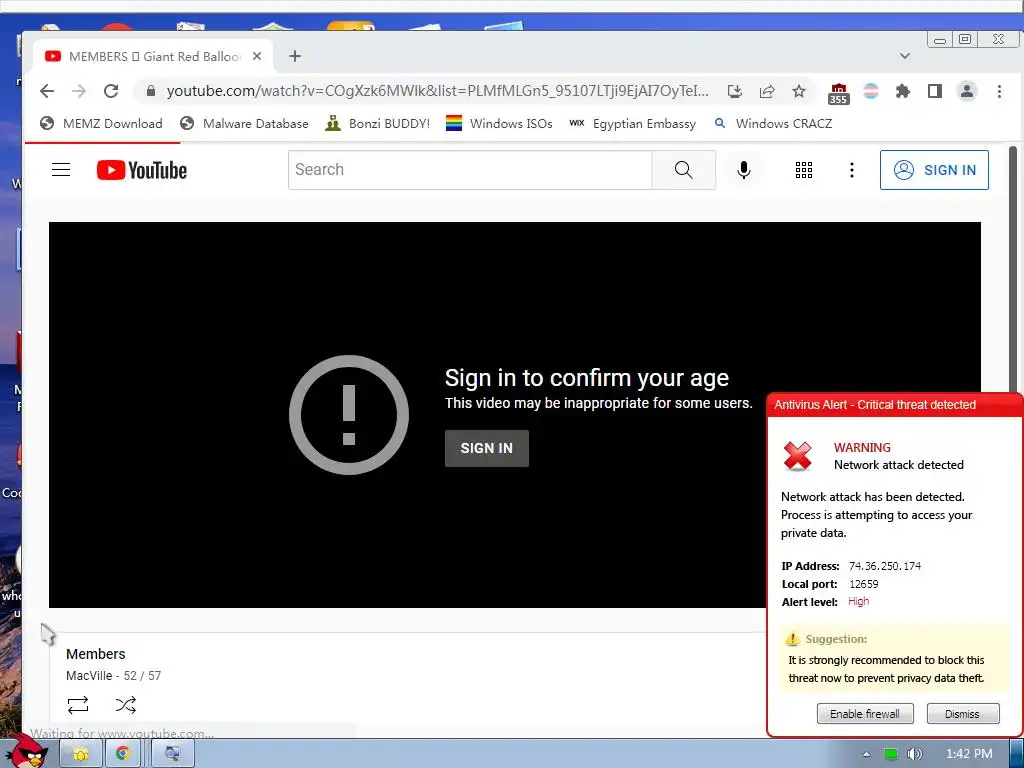Click the striped flag extension icon

[x=871, y=91]
